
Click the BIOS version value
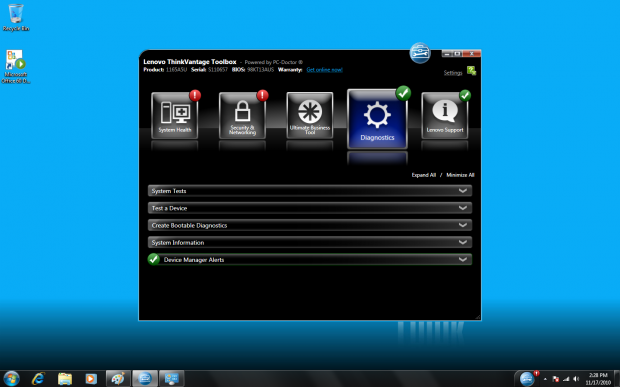coord(261,70)
